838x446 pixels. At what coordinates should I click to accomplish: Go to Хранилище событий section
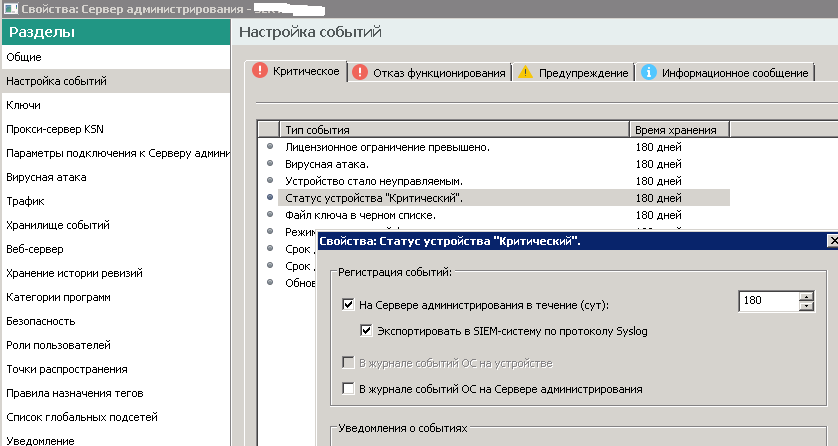click(58, 225)
